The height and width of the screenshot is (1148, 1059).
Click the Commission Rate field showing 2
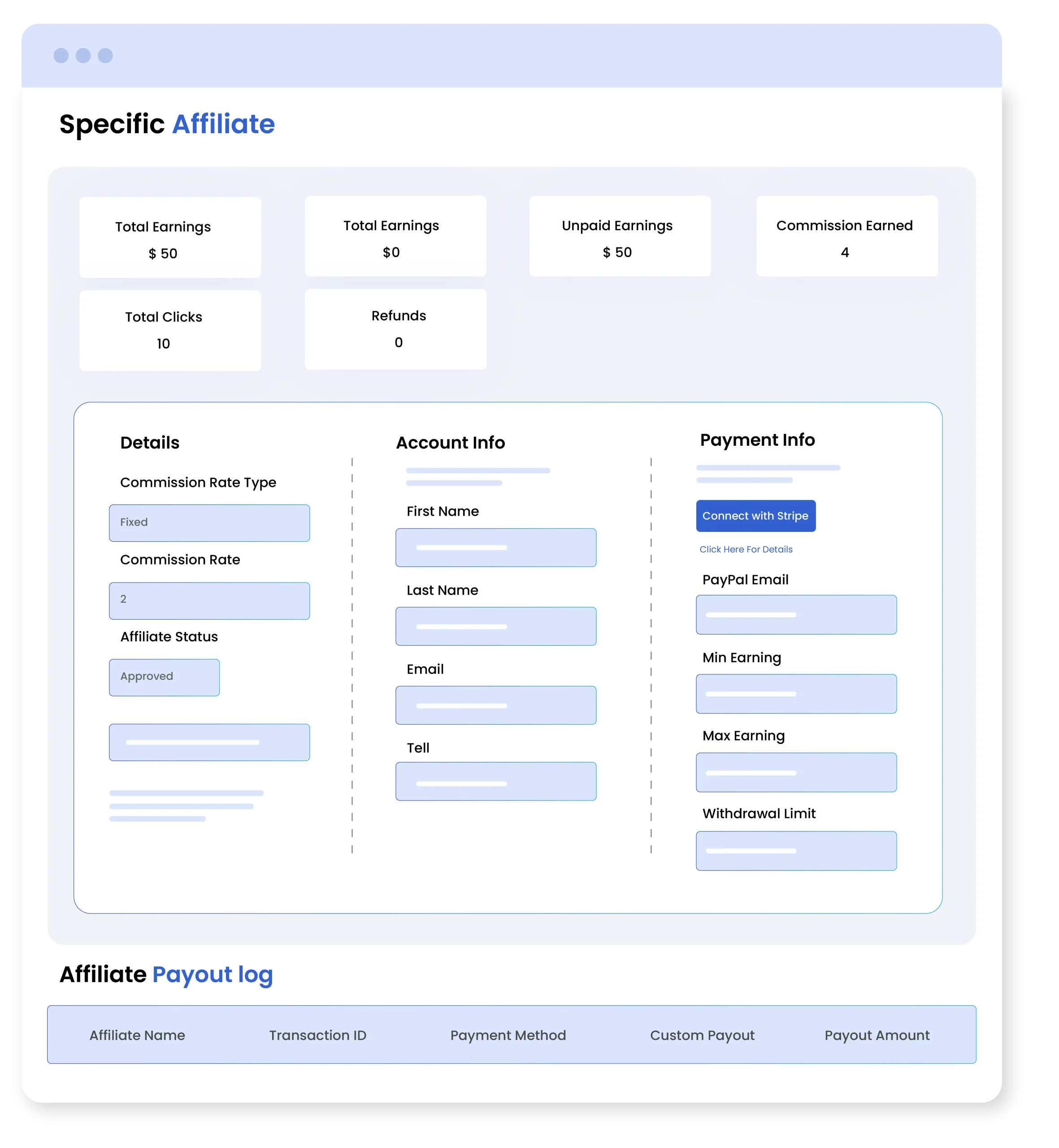(209, 600)
